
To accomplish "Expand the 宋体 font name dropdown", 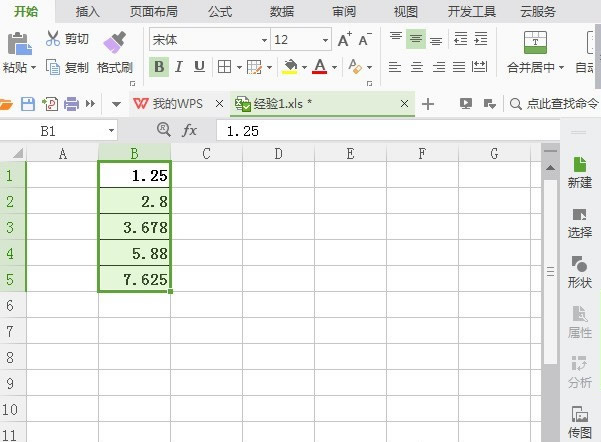I will coord(264,40).
